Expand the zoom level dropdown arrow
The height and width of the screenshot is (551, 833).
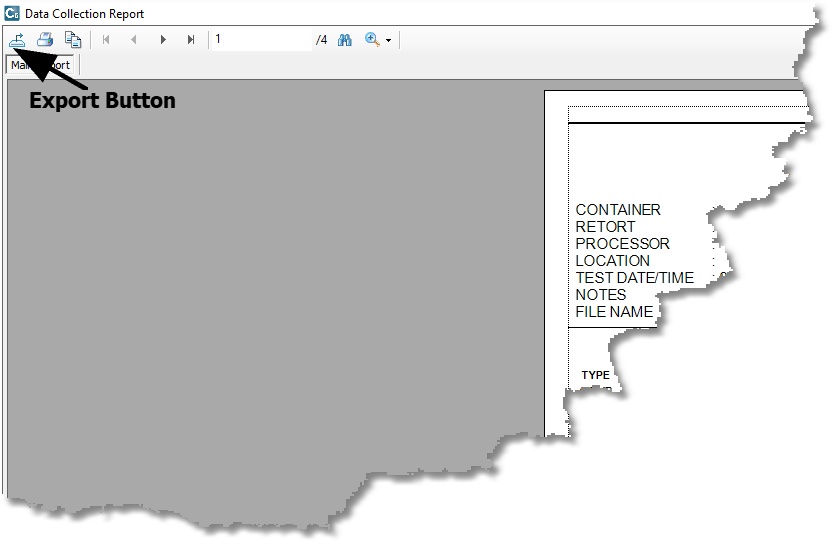pos(388,41)
